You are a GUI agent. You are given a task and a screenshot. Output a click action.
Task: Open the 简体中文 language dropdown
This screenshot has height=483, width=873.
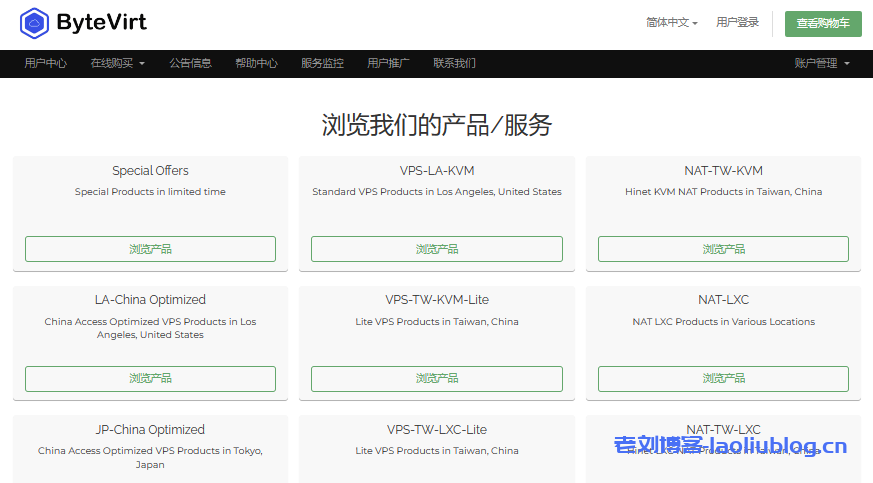671,22
